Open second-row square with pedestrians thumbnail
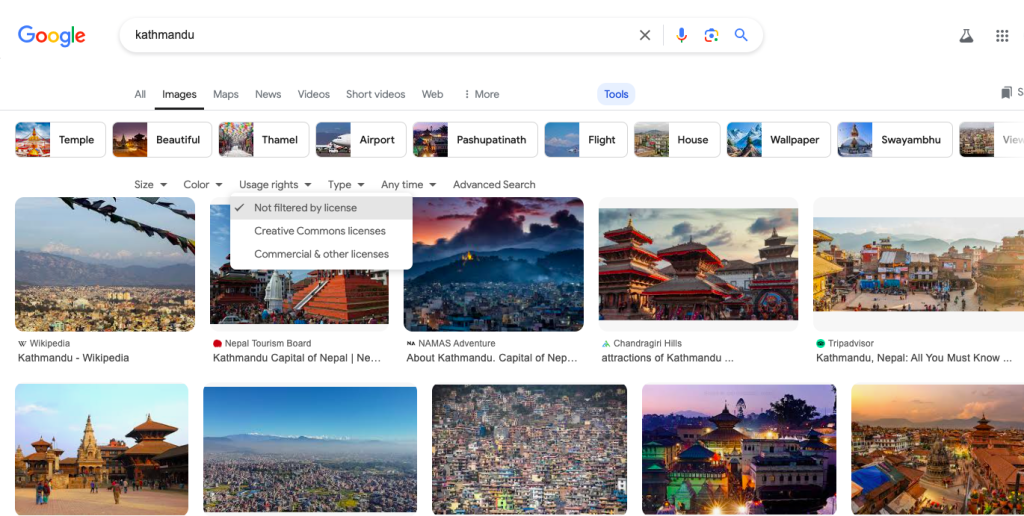The height and width of the screenshot is (516, 1024). coord(102,449)
